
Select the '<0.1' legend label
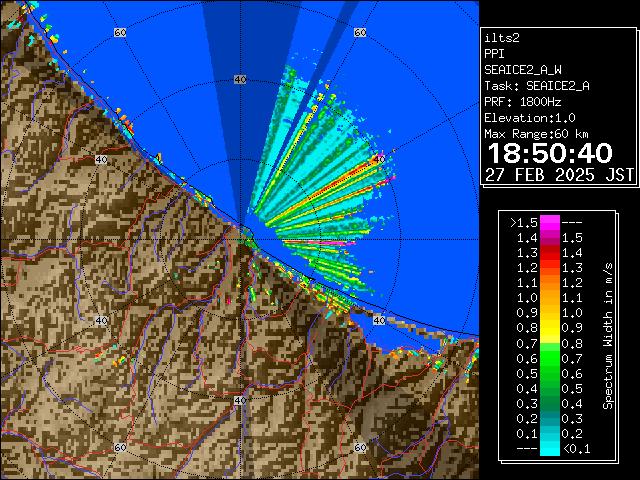[x=576, y=449]
